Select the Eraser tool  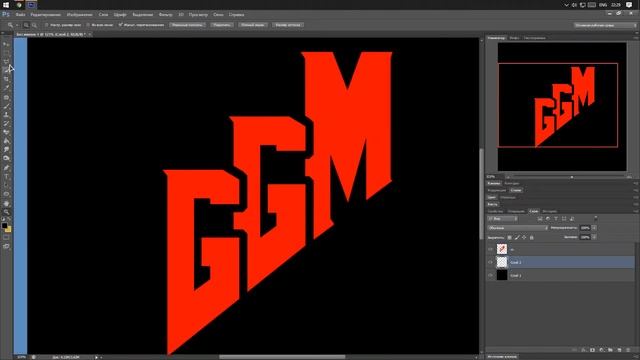[6, 132]
